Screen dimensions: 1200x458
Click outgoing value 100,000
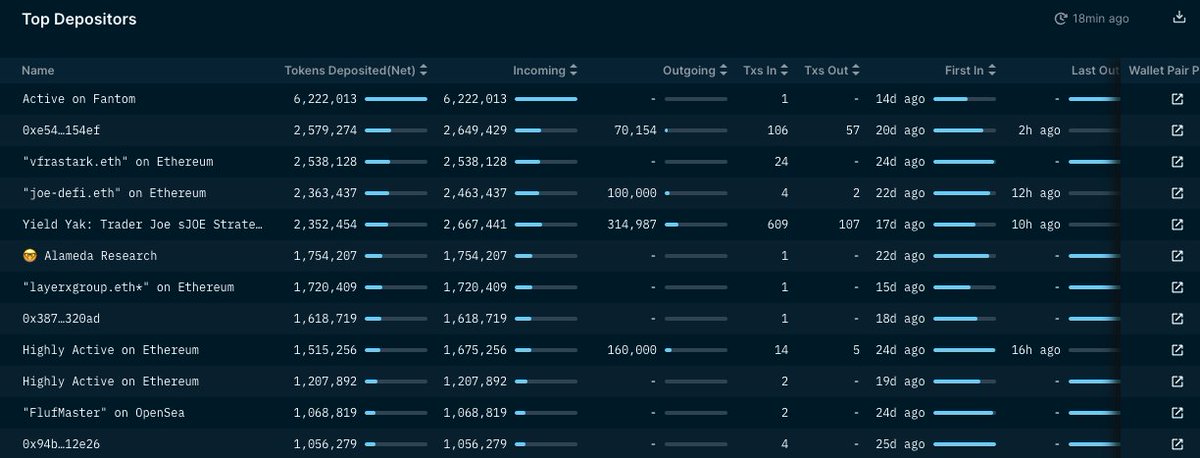click(x=632, y=193)
